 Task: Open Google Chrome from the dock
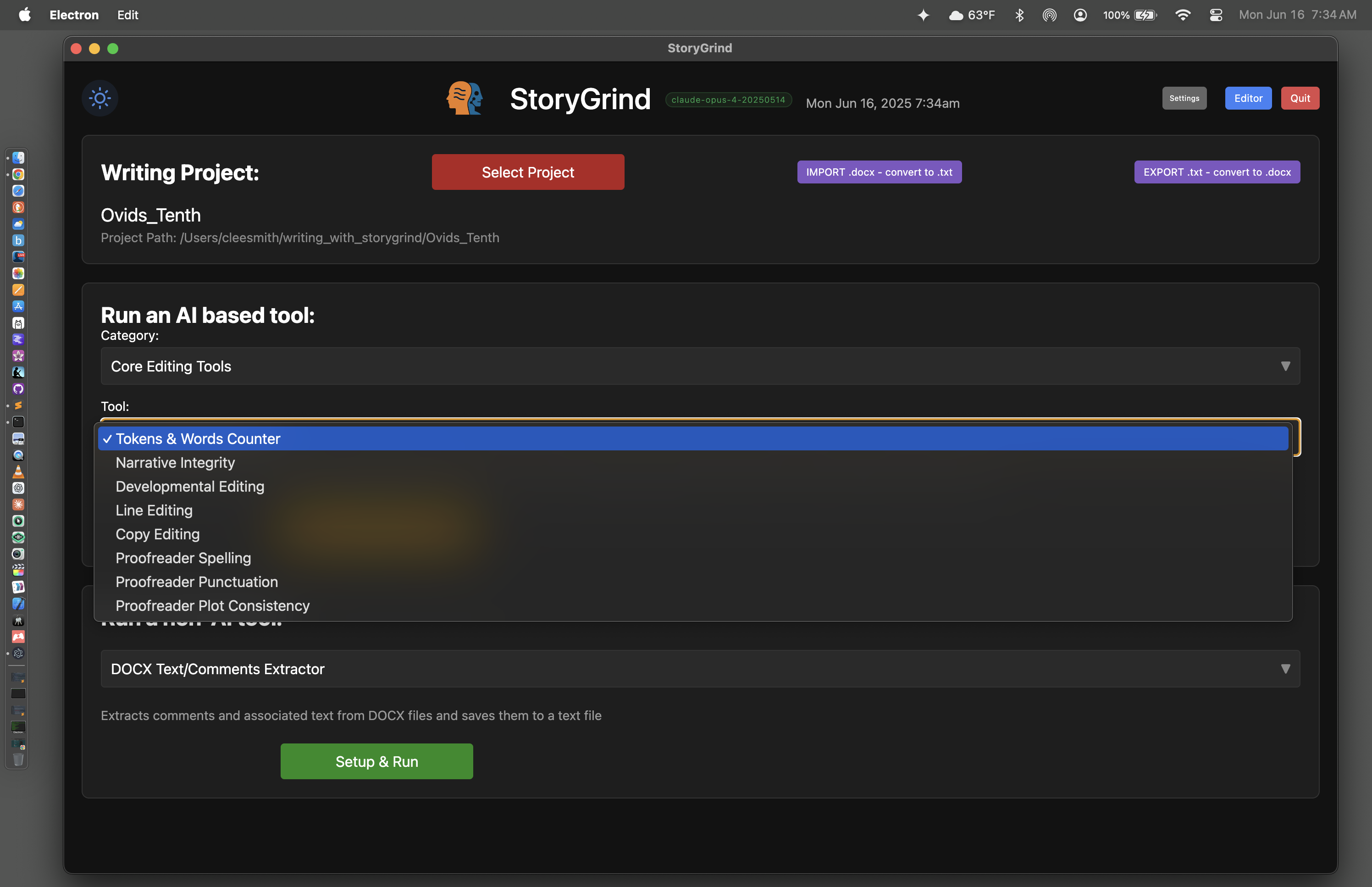coord(18,174)
